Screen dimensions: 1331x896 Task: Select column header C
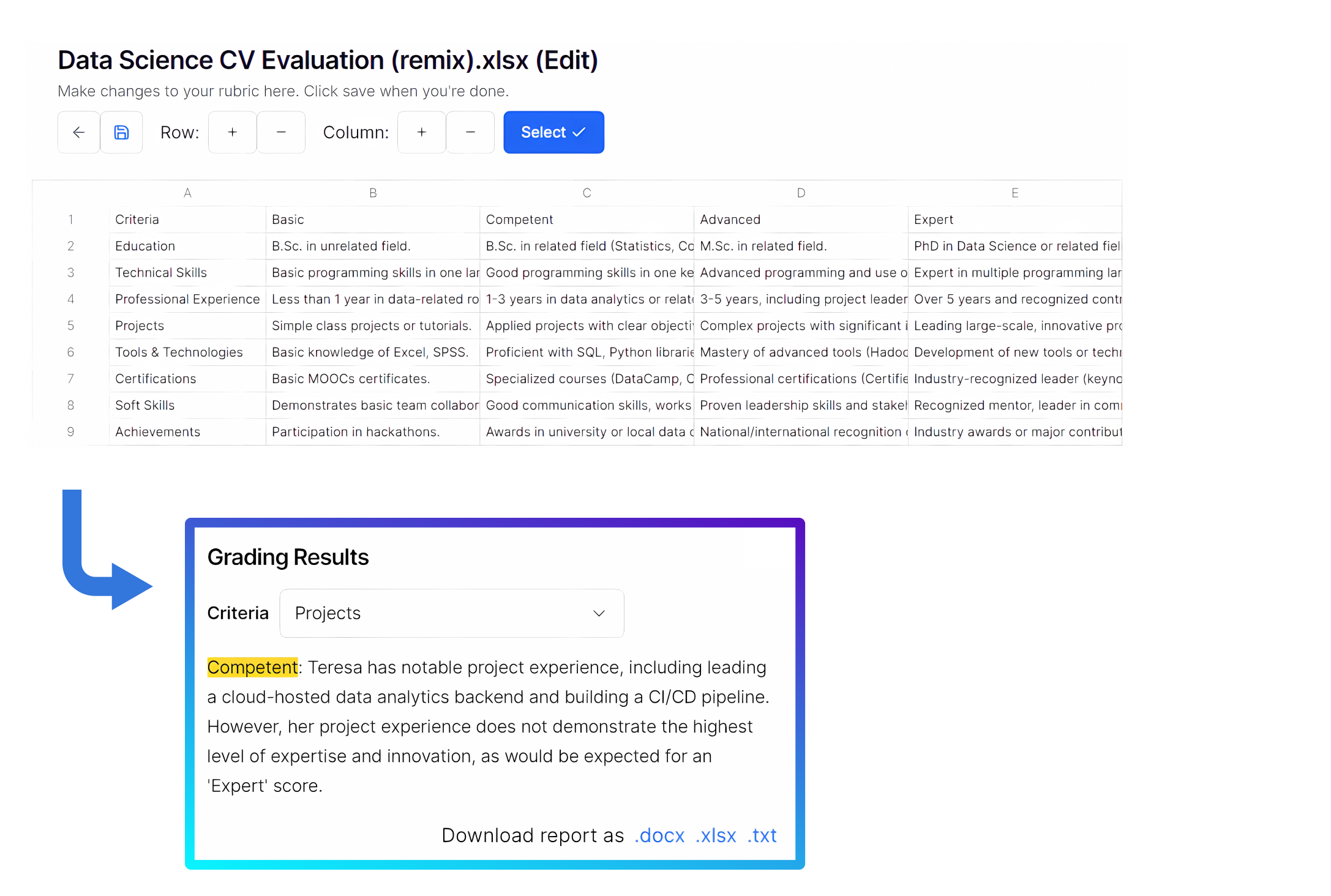pos(587,193)
